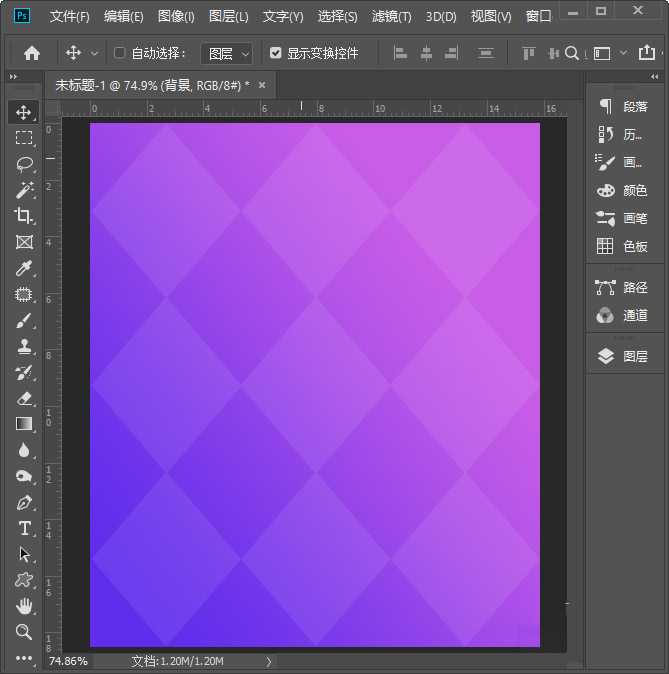Click the Zoom tool magnifier
The width and height of the screenshot is (669, 674).
(24, 632)
